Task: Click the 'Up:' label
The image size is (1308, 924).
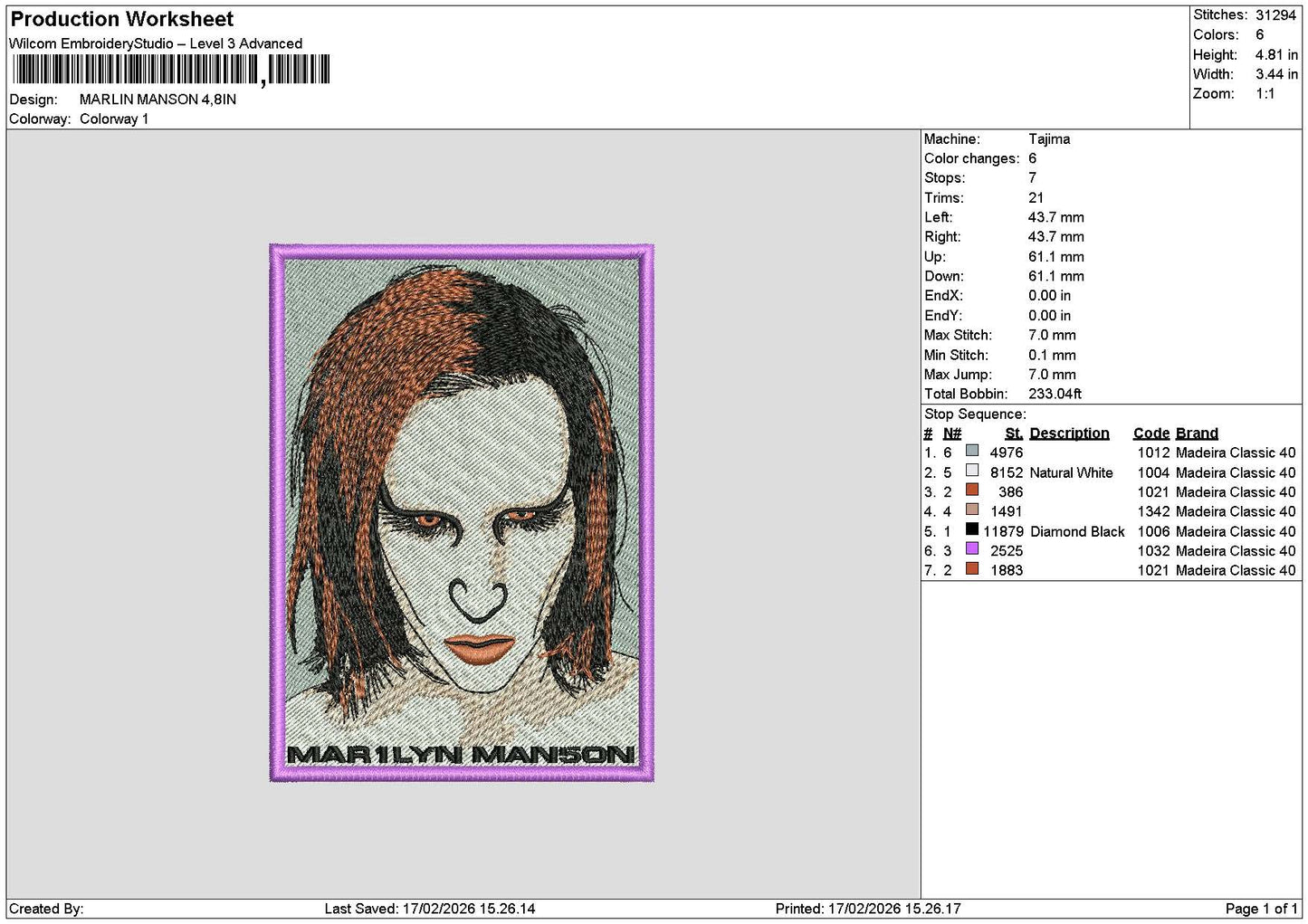Action: tap(934, 257)
